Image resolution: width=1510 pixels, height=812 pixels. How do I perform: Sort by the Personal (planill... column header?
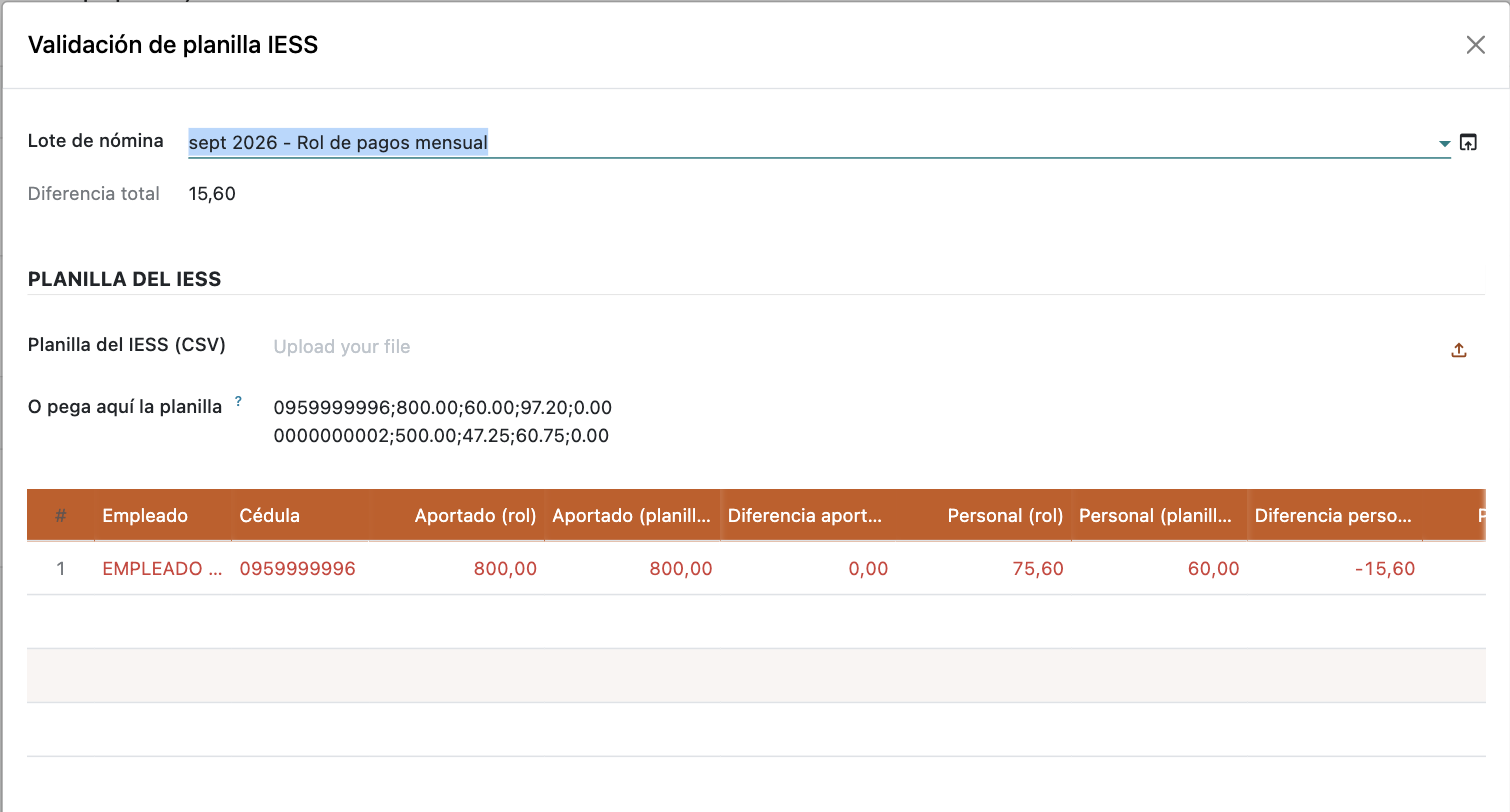pos(1160,516)
